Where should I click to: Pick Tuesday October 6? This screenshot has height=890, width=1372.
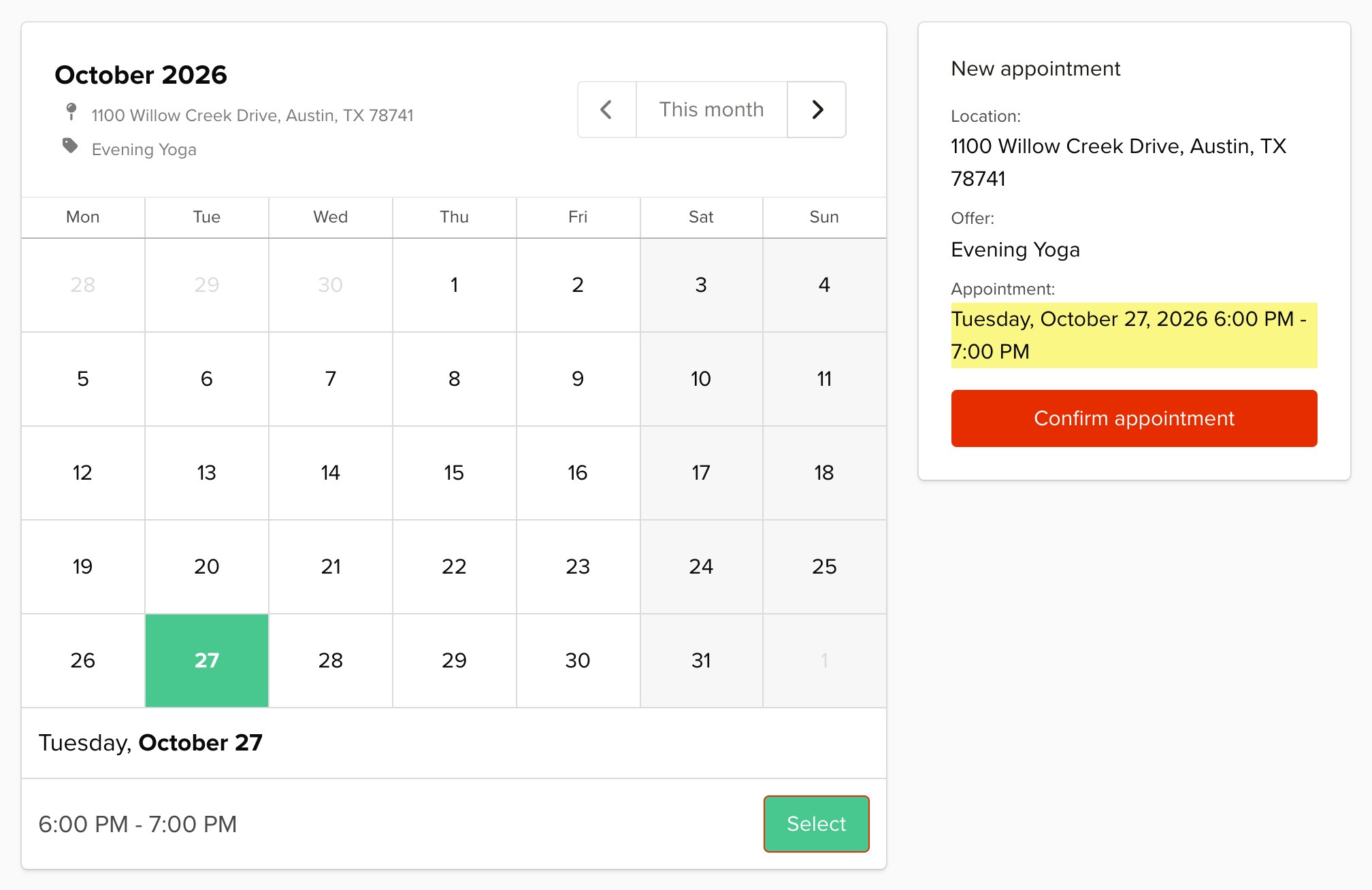pos(207,379)
